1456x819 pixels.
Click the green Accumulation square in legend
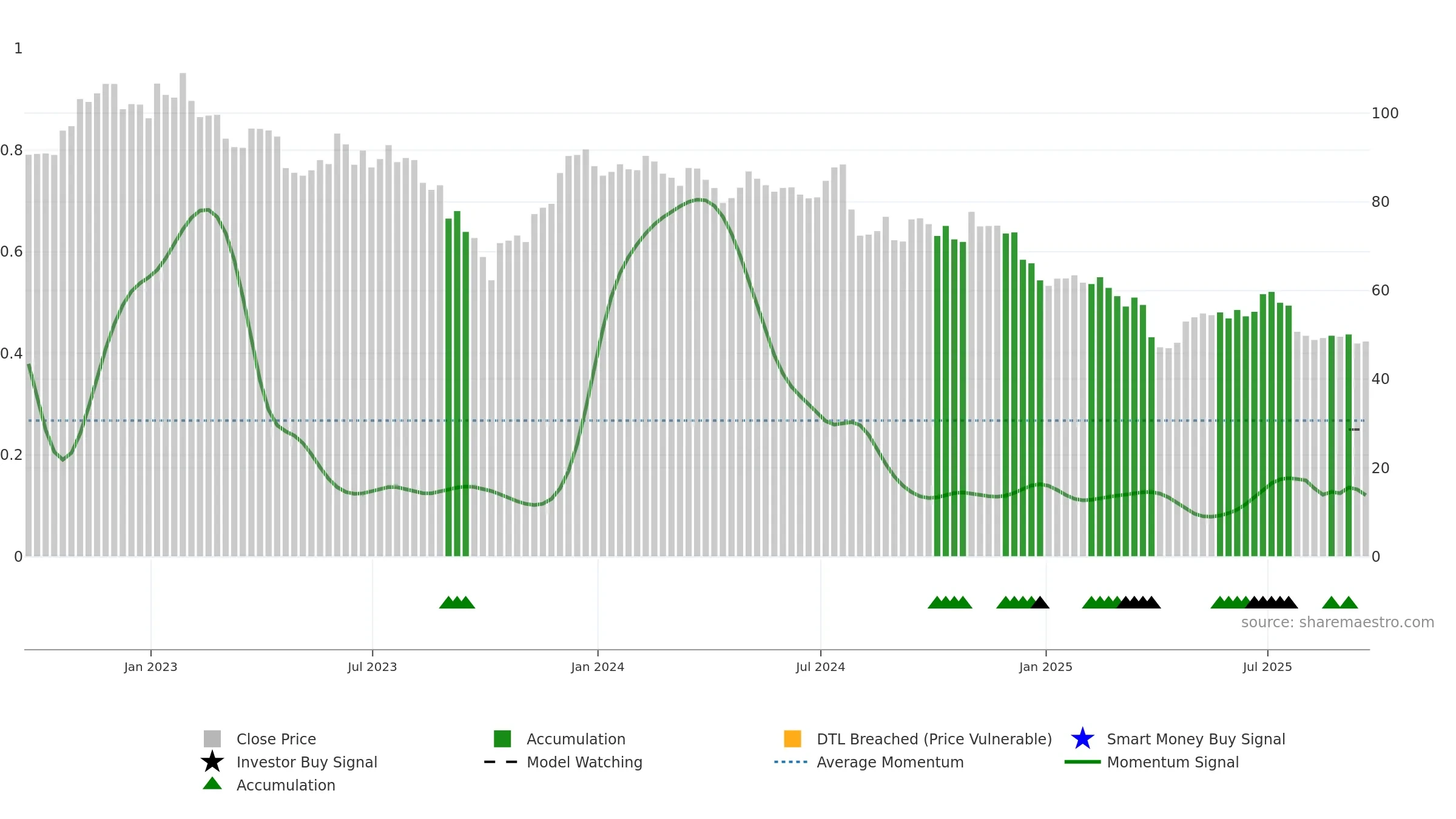(x=502, y=739)
